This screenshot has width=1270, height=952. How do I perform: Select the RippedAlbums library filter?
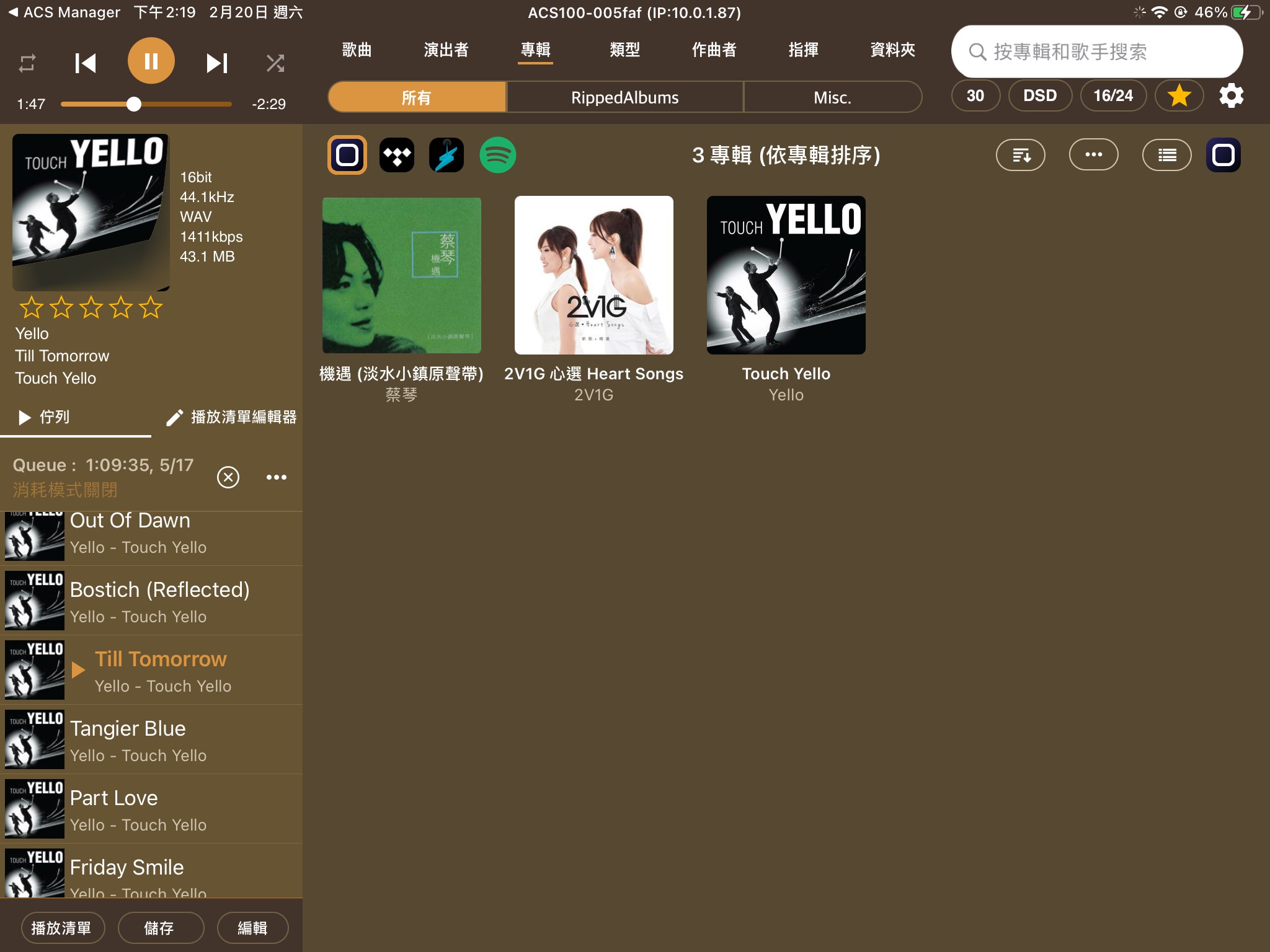[x=624, y=97]
